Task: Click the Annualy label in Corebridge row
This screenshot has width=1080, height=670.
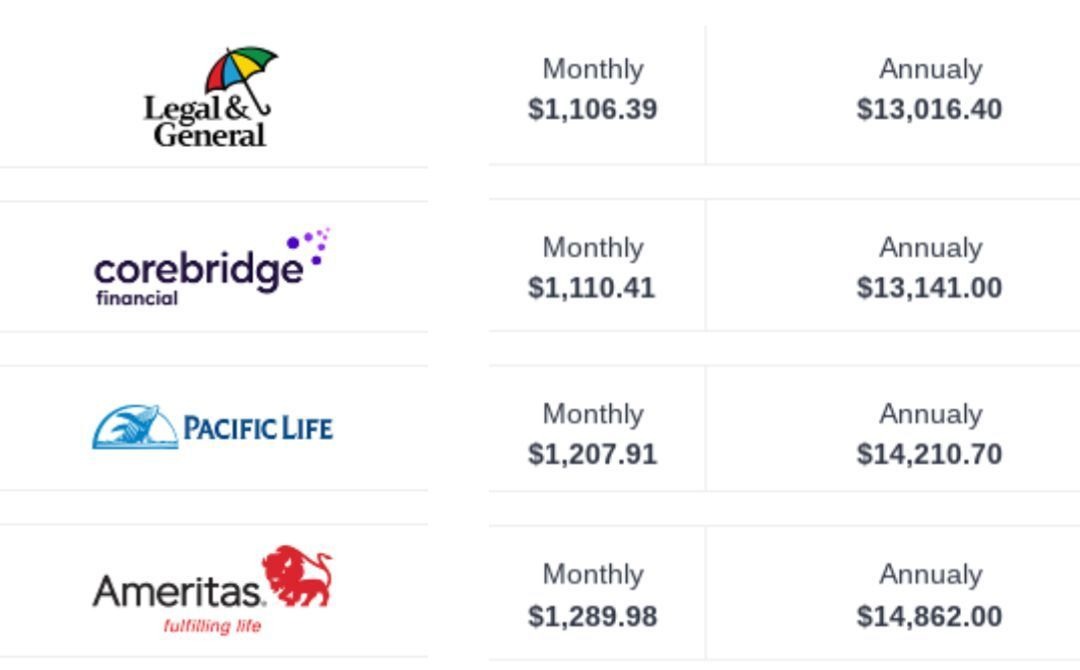Action: pos(931,248)
